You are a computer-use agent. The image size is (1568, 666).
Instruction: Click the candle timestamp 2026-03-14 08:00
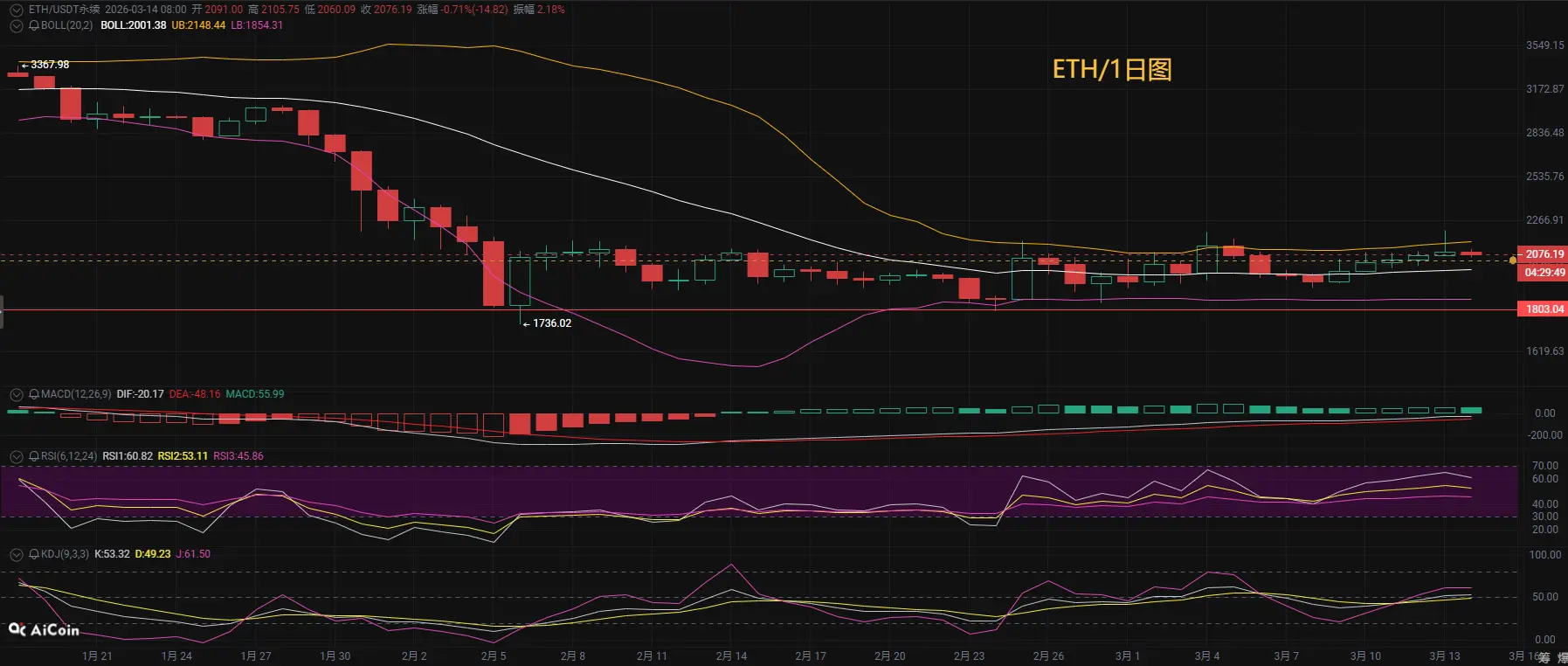[146, 10]
